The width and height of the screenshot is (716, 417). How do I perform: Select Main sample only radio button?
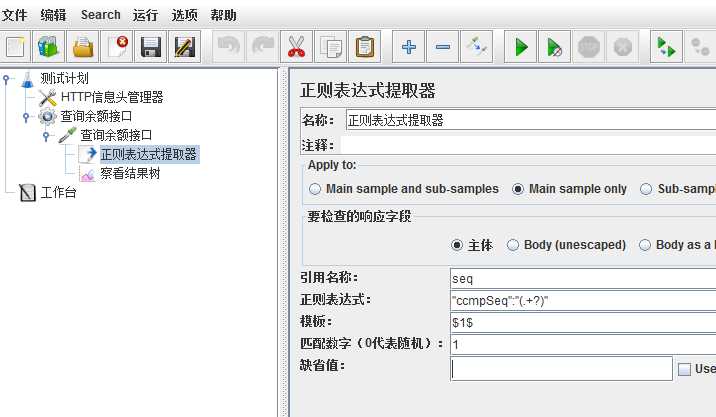pos(517,189)
